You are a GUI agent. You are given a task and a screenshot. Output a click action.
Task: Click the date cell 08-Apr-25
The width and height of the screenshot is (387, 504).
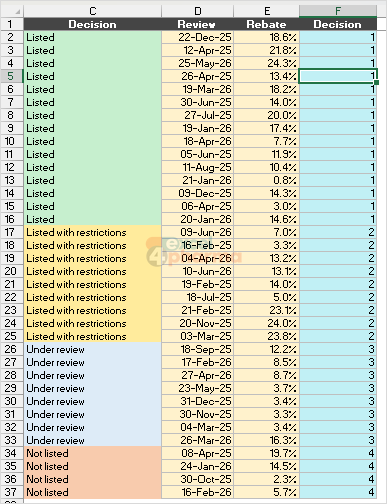[x=198, y=453]
